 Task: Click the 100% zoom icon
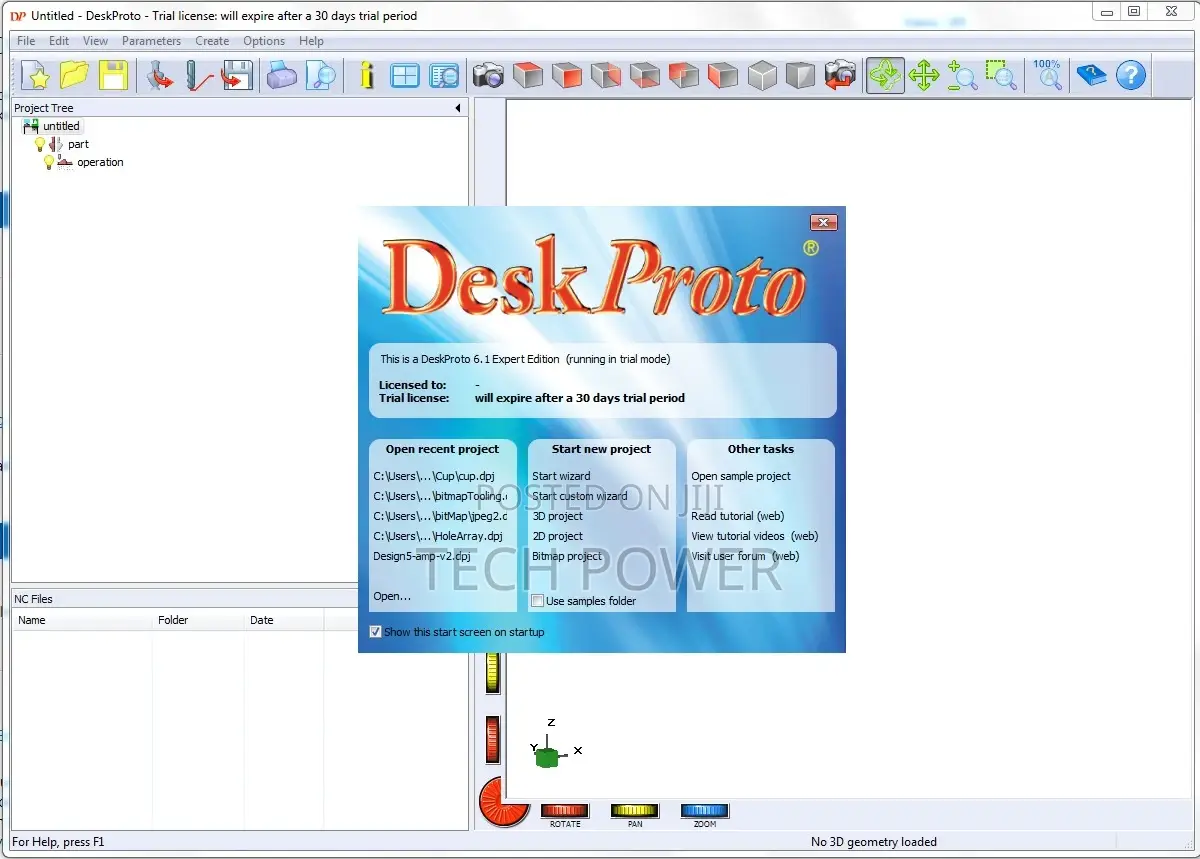(1048, 75)
